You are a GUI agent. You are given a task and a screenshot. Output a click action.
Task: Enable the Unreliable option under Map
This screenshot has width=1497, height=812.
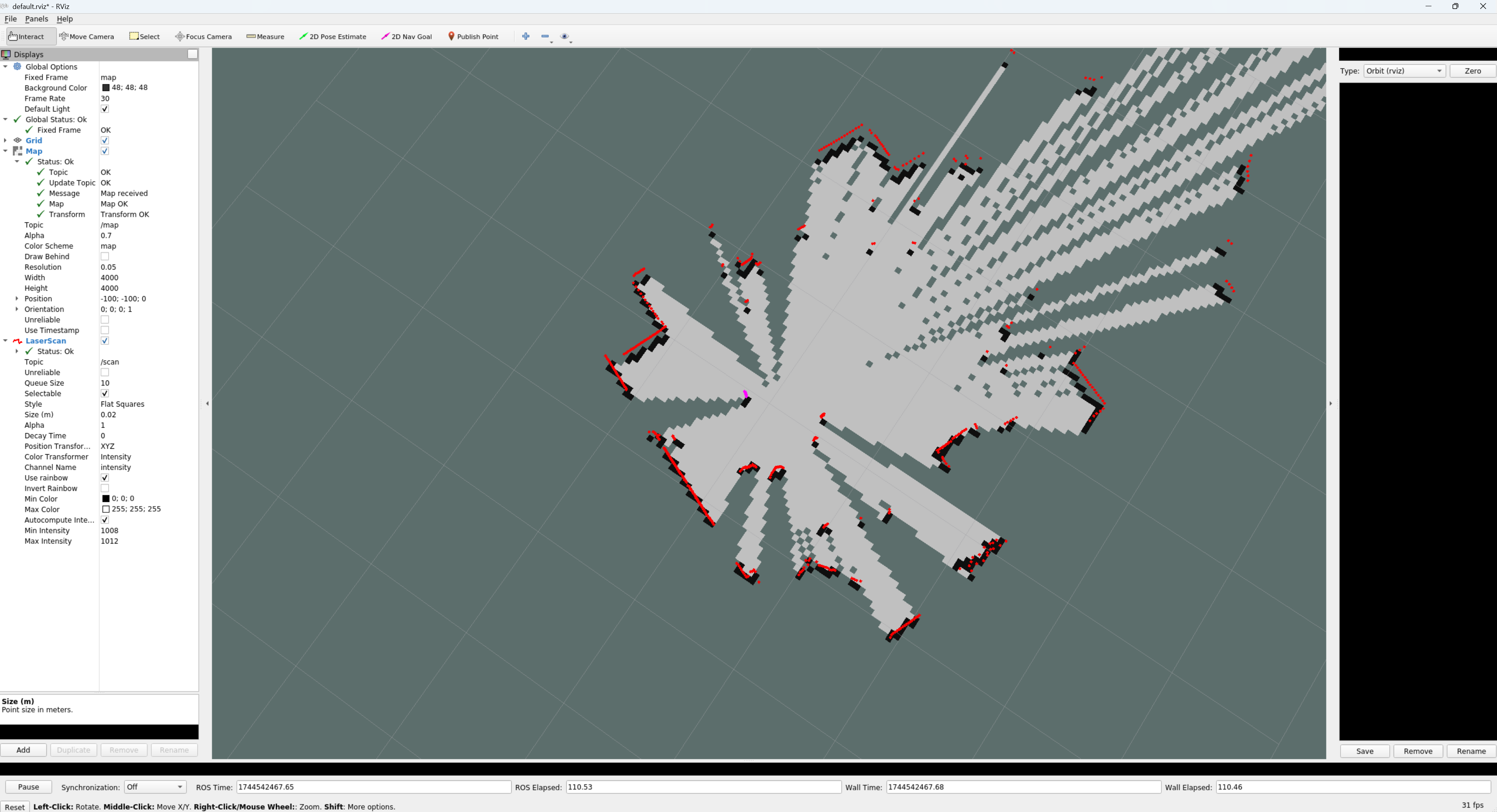click(x=105, y=319)
